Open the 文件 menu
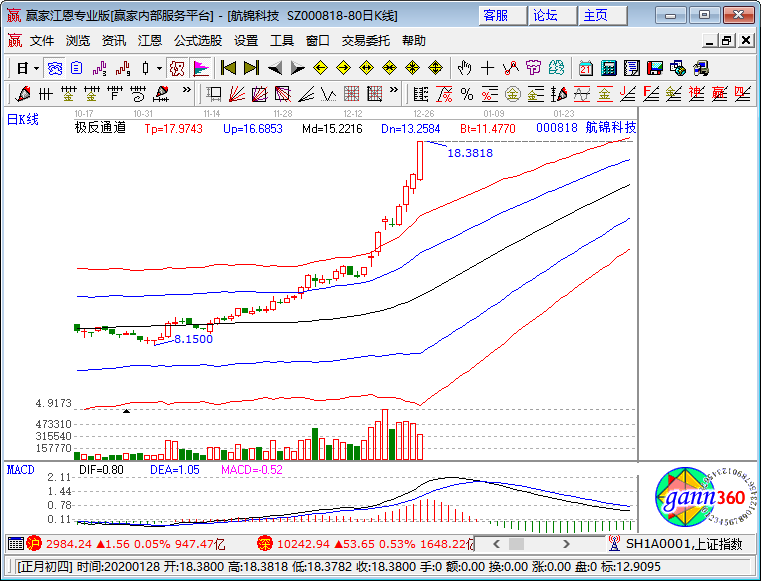The image size is (761, 581). [x=42, y=41]
